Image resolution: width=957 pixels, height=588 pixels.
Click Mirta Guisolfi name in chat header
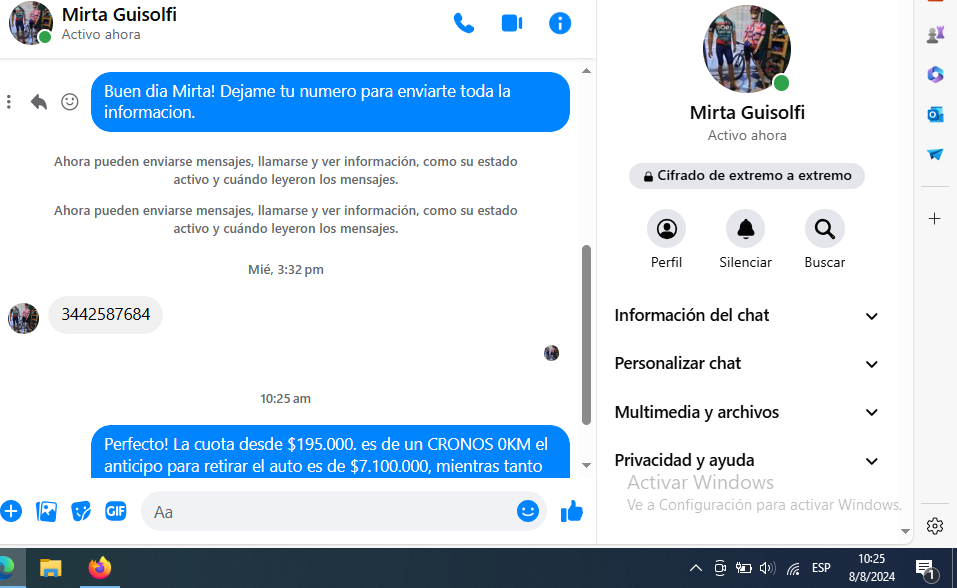click(x=119, y=14)
